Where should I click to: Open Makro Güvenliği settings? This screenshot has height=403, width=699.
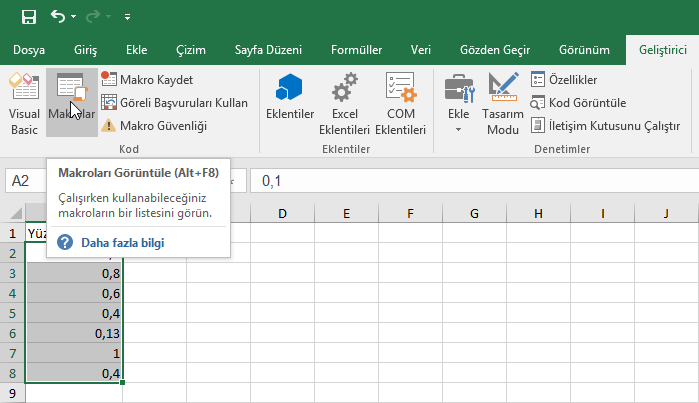[154, 126]
